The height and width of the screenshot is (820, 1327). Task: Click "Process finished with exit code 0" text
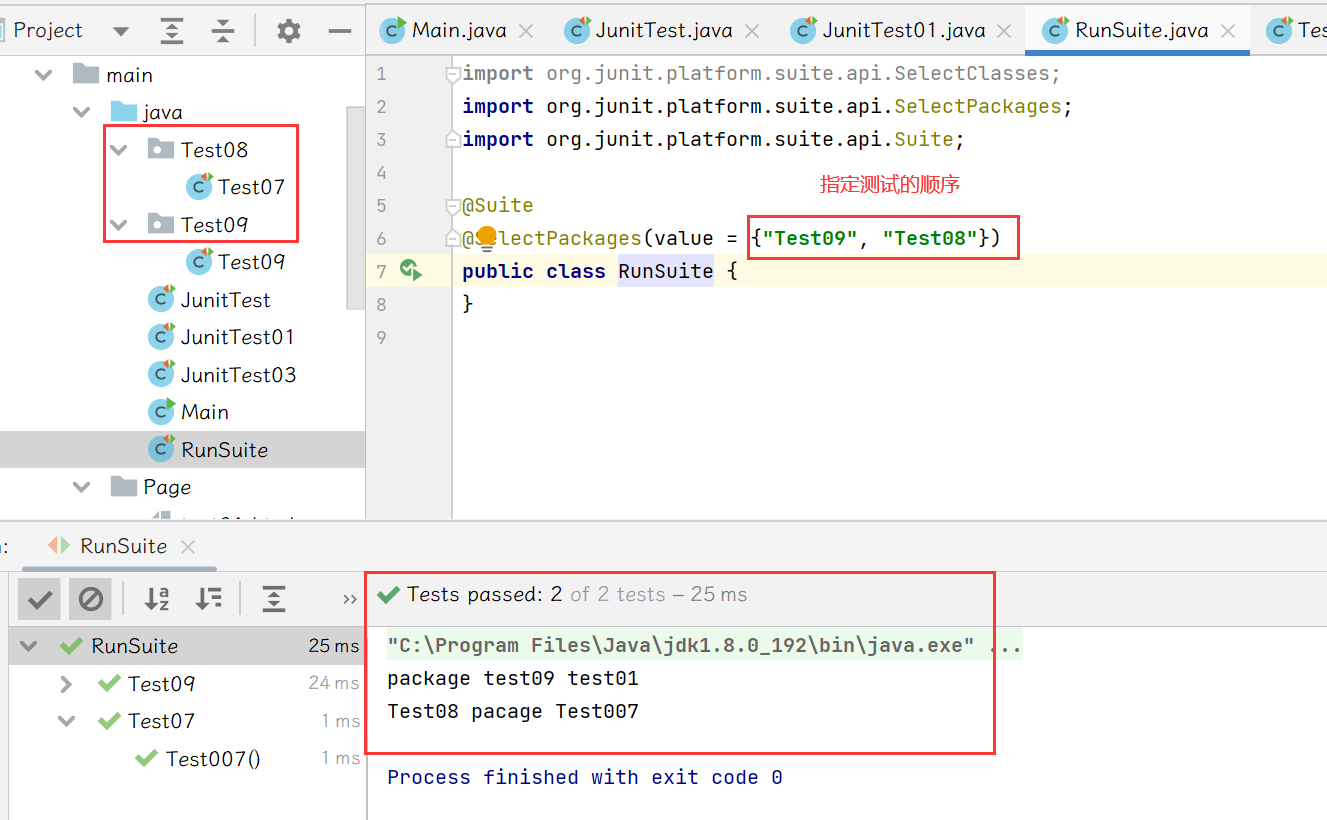[585, 777]
